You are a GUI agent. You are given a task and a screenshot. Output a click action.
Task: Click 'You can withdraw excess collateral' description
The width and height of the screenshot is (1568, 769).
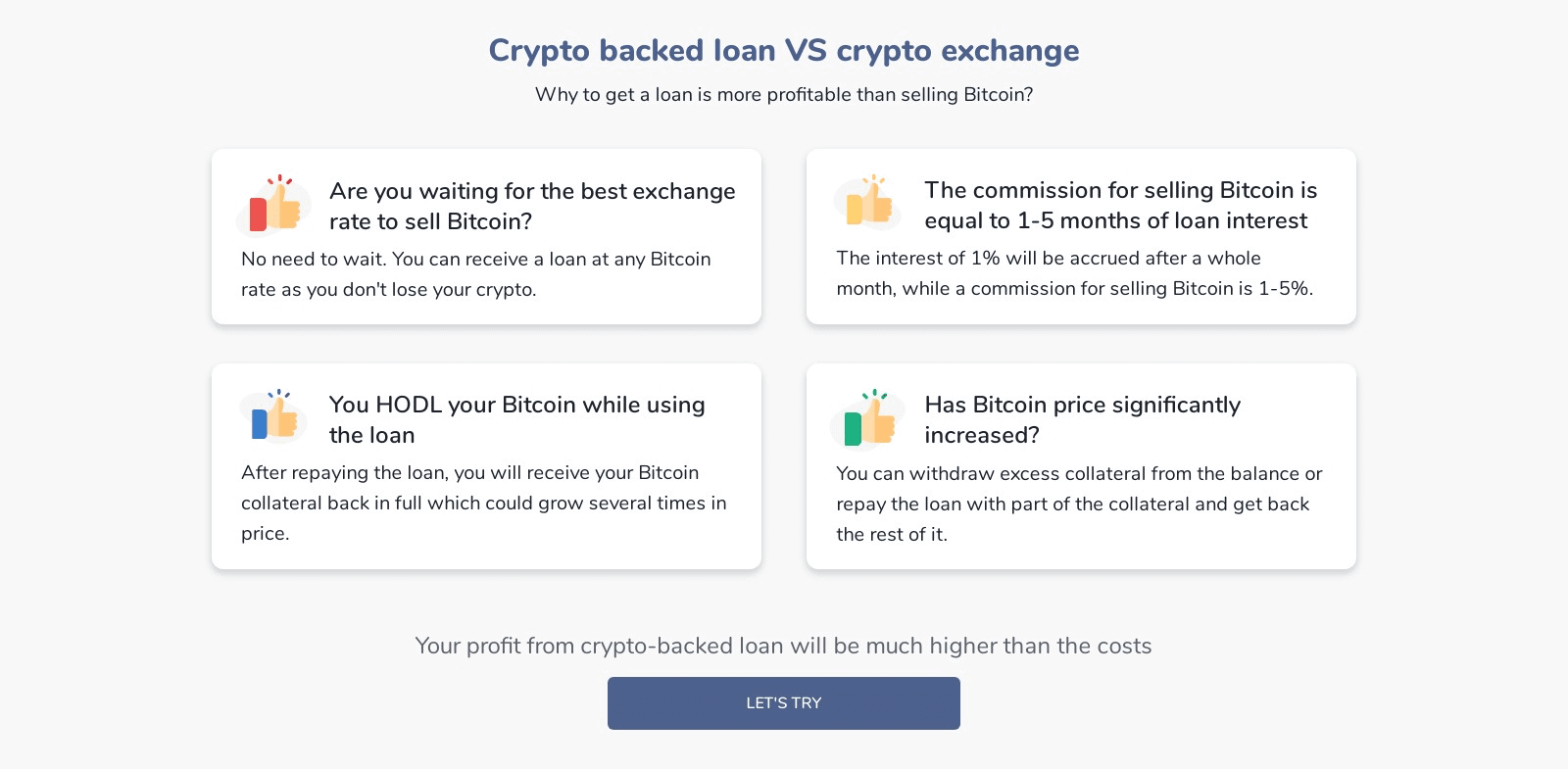click(x=1079, y=504)
